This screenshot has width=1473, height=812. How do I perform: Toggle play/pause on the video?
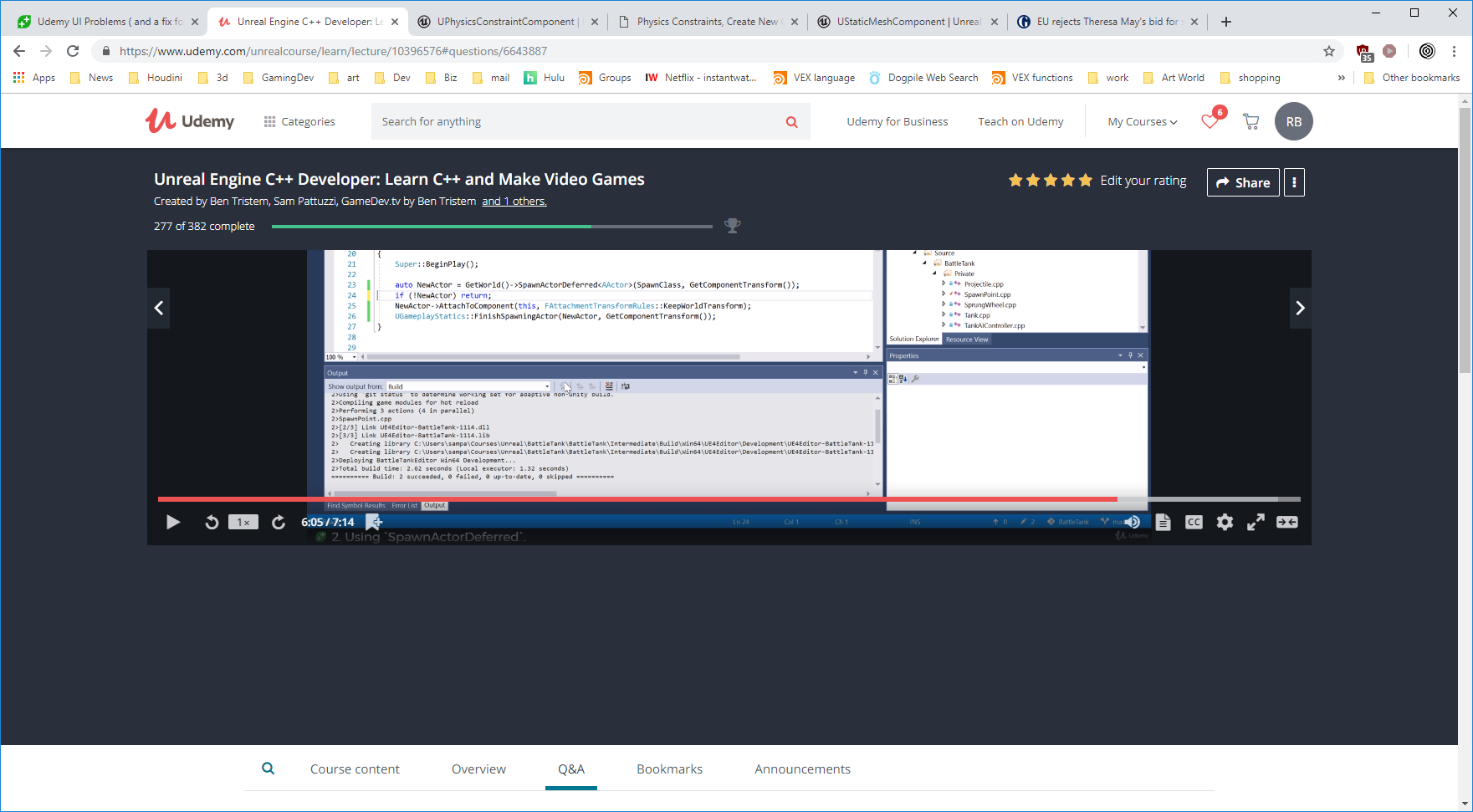(x=172, y=522)
